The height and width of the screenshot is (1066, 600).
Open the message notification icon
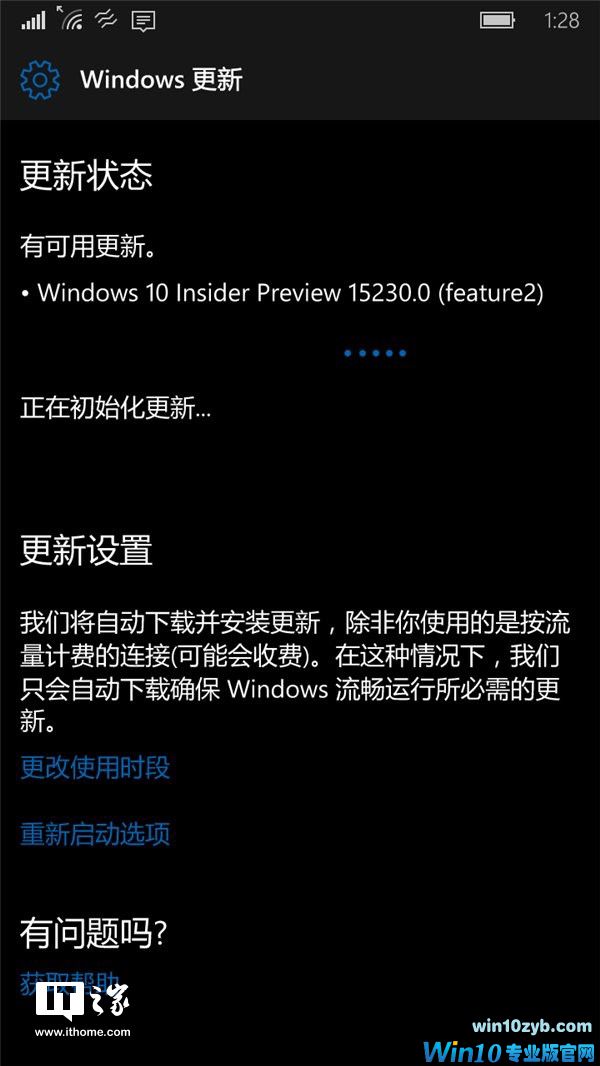tap(143, 22)
